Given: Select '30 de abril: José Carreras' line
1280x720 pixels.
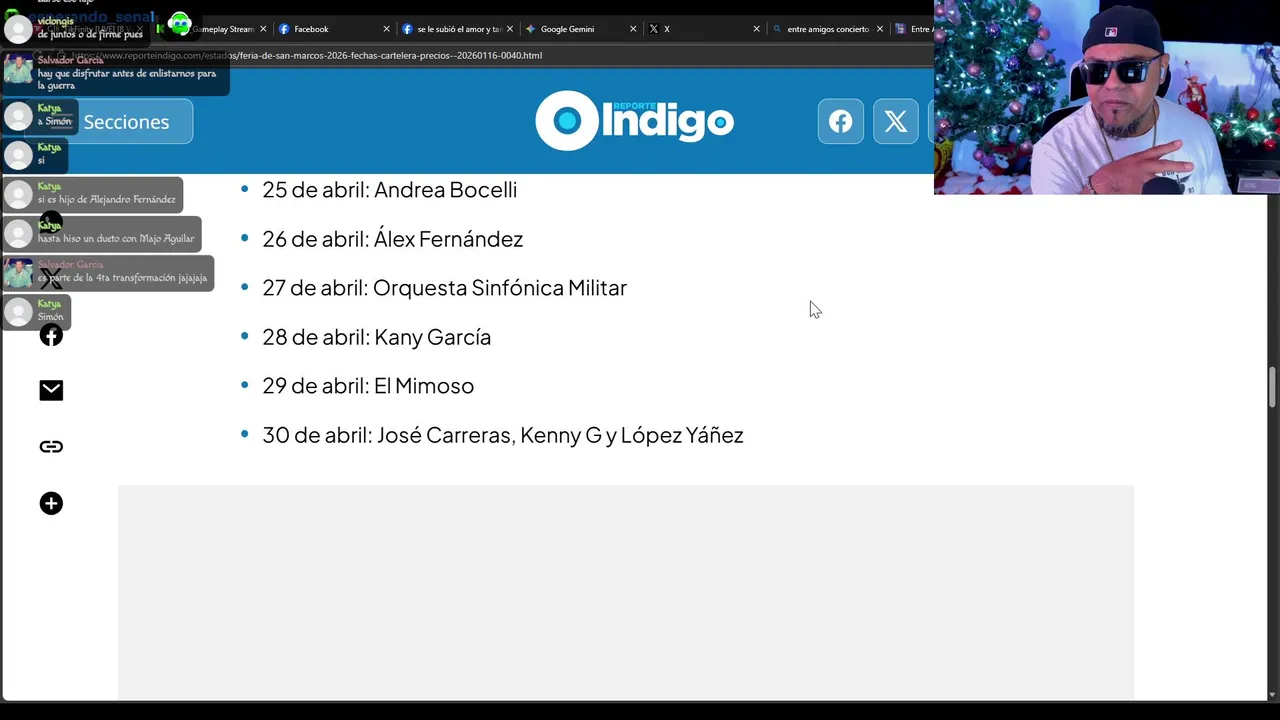Looking at the screenshot, I should pyautogui.click(x=502, y=435).
